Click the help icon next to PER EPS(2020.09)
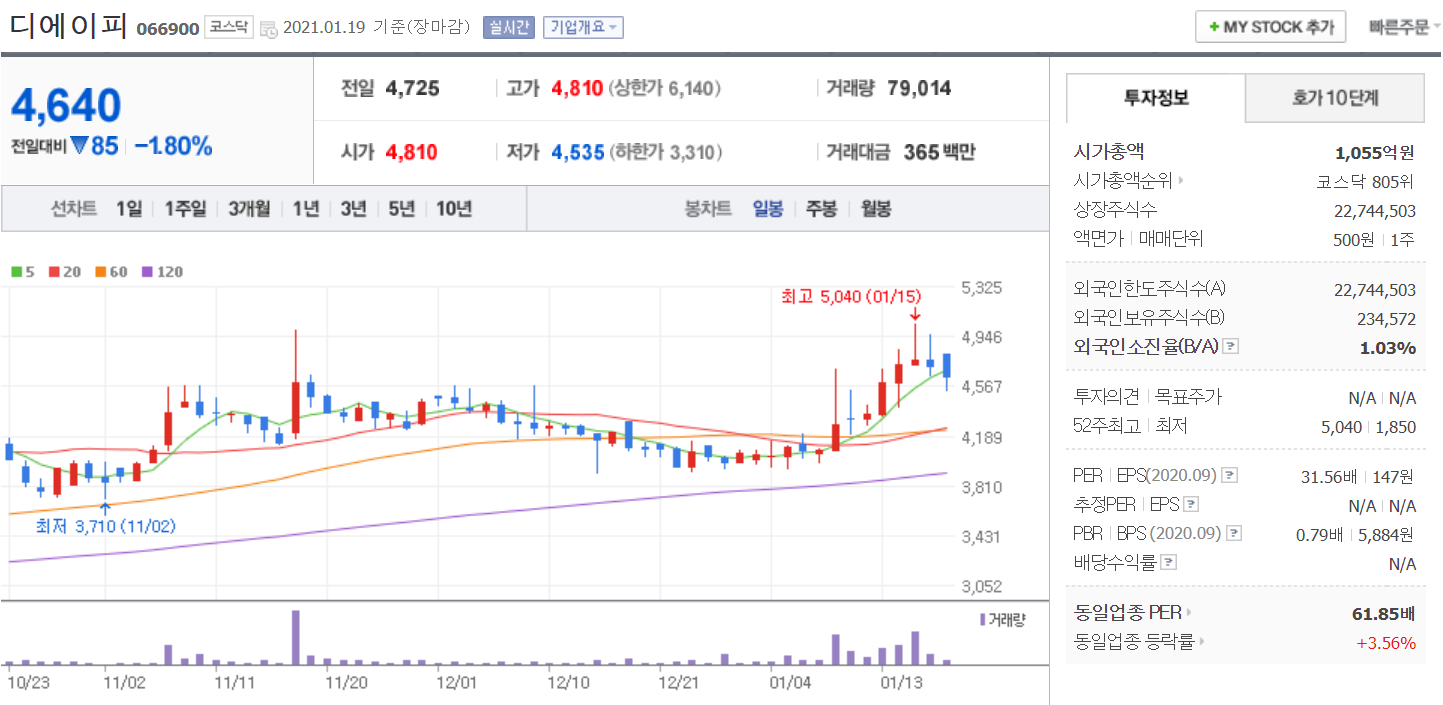The height and width of the screenshot is (705, 1443). pos(1230,476)
